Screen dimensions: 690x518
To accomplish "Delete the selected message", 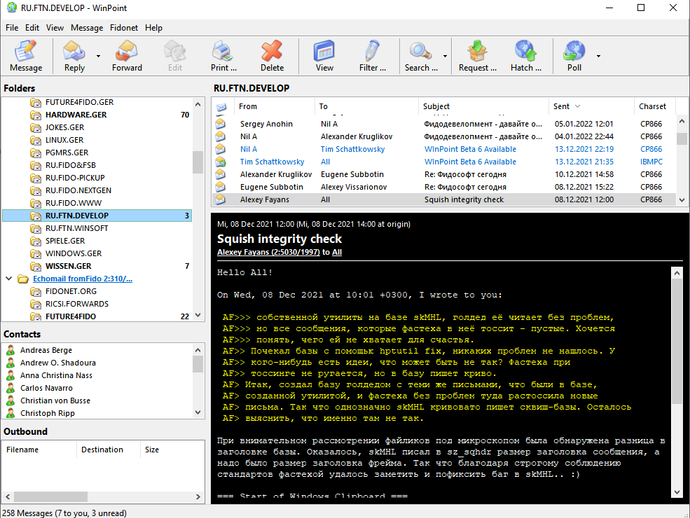I will click(272, 56).
